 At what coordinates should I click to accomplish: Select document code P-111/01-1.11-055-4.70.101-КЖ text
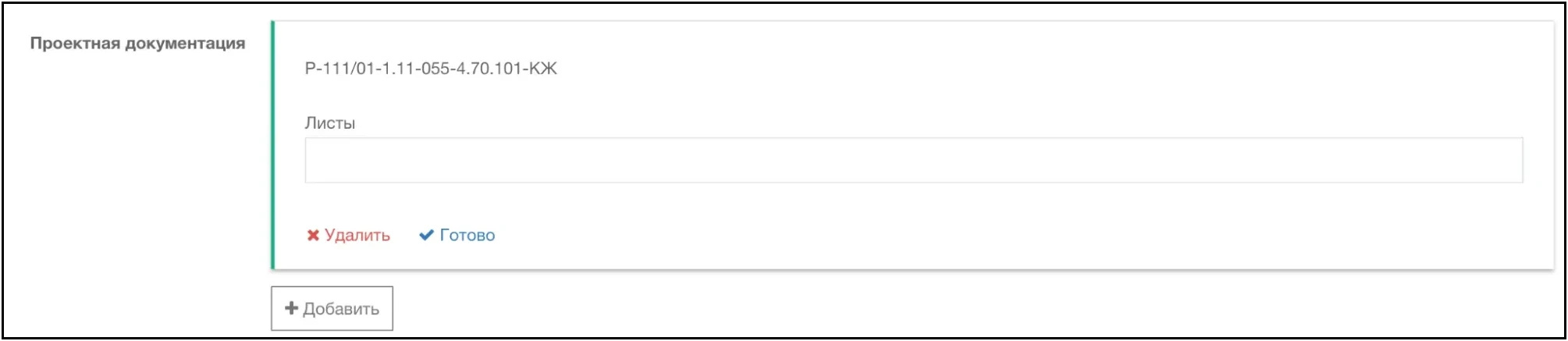coord(431,69)
